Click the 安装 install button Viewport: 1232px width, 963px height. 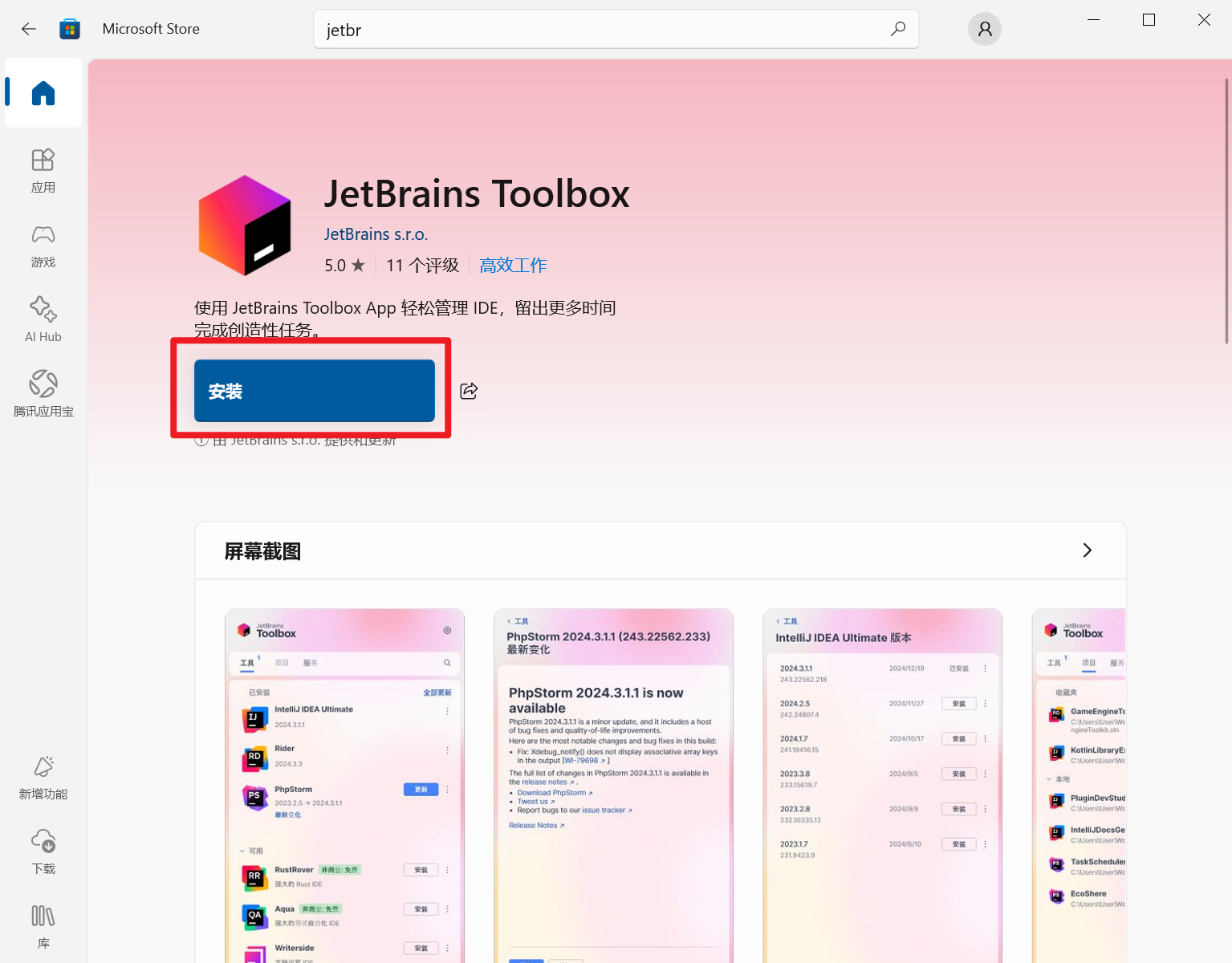coord(314,391)
